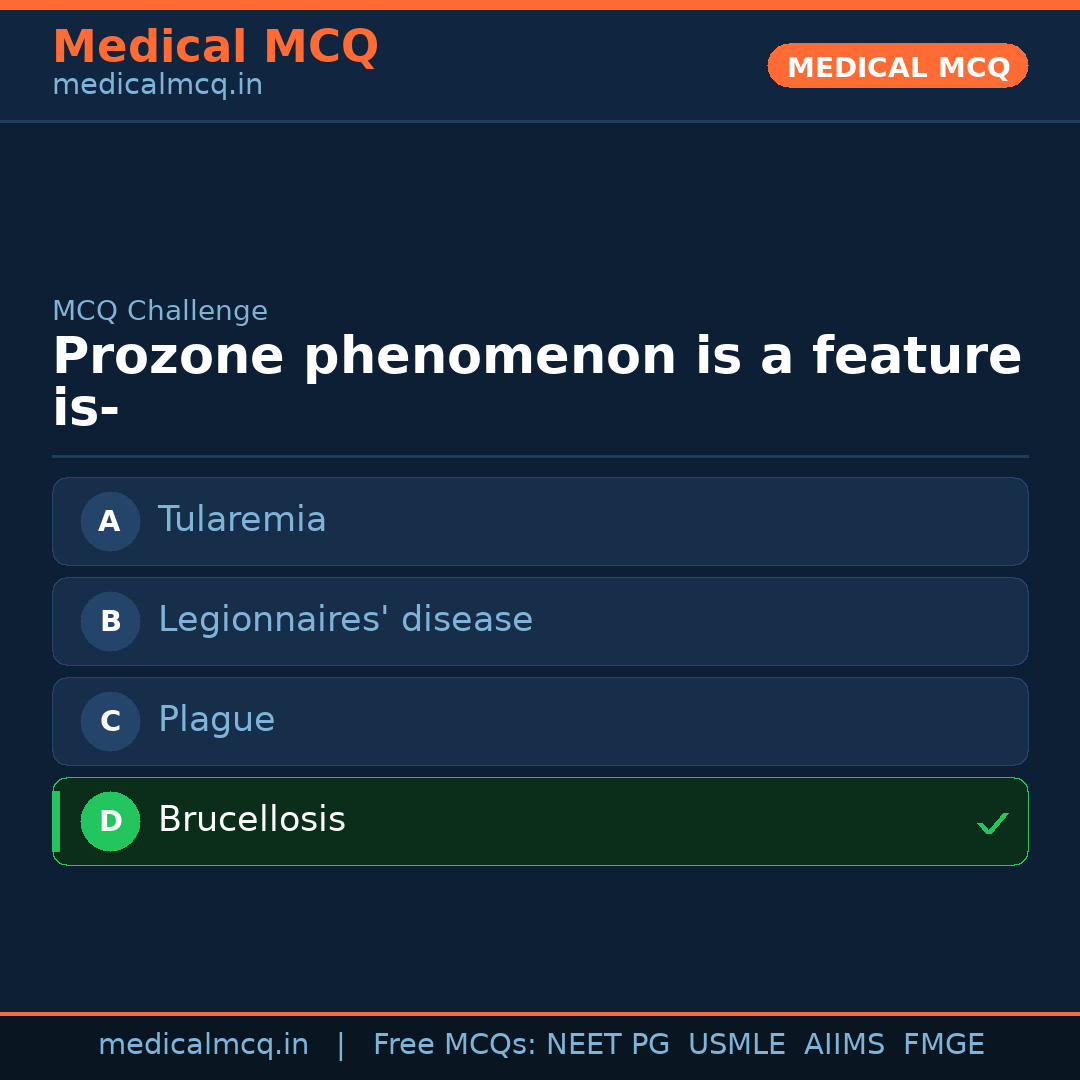Click the circular A badge icon
1080x1080 pixels.
(110, 521)
